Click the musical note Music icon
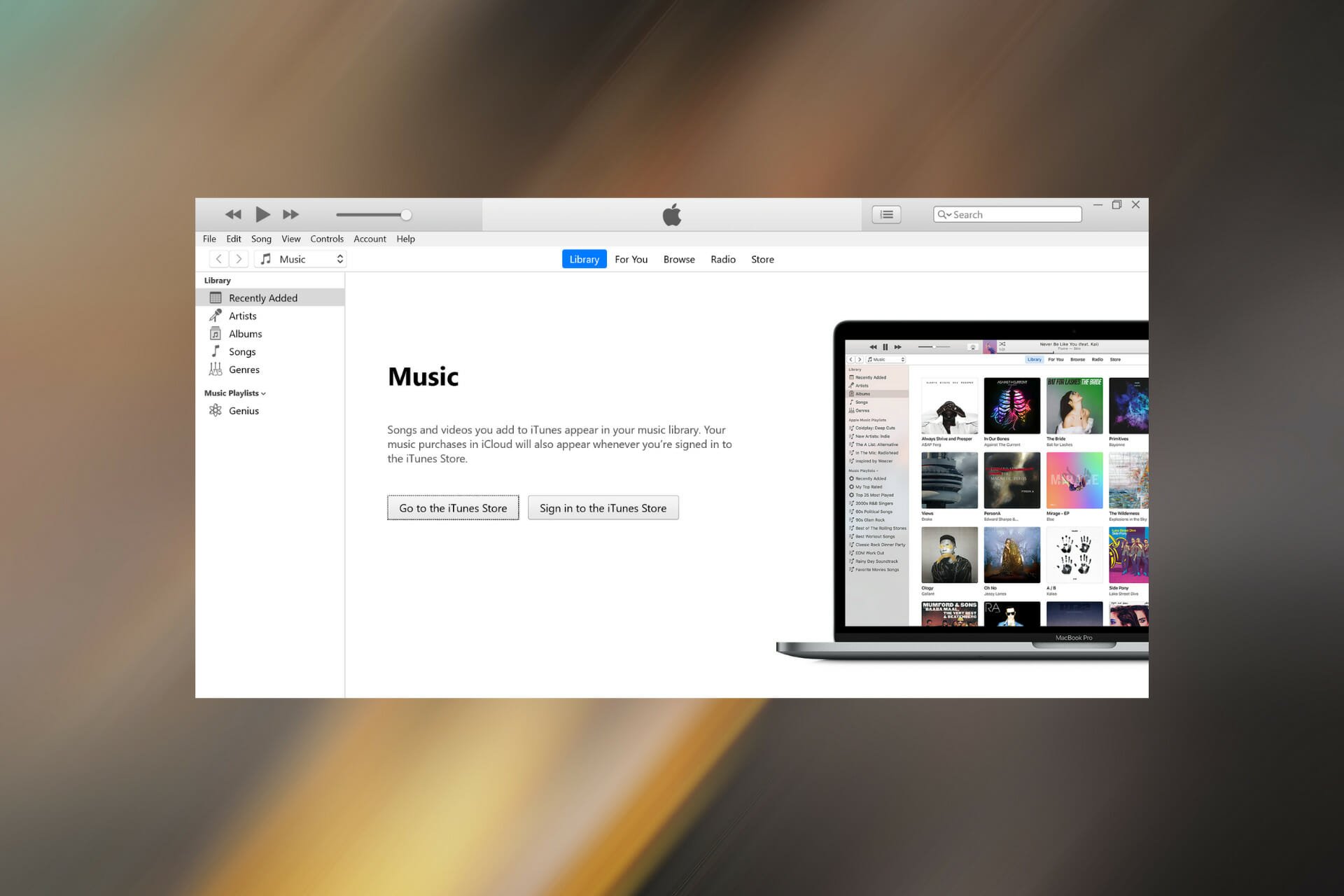 click(267, 258)
